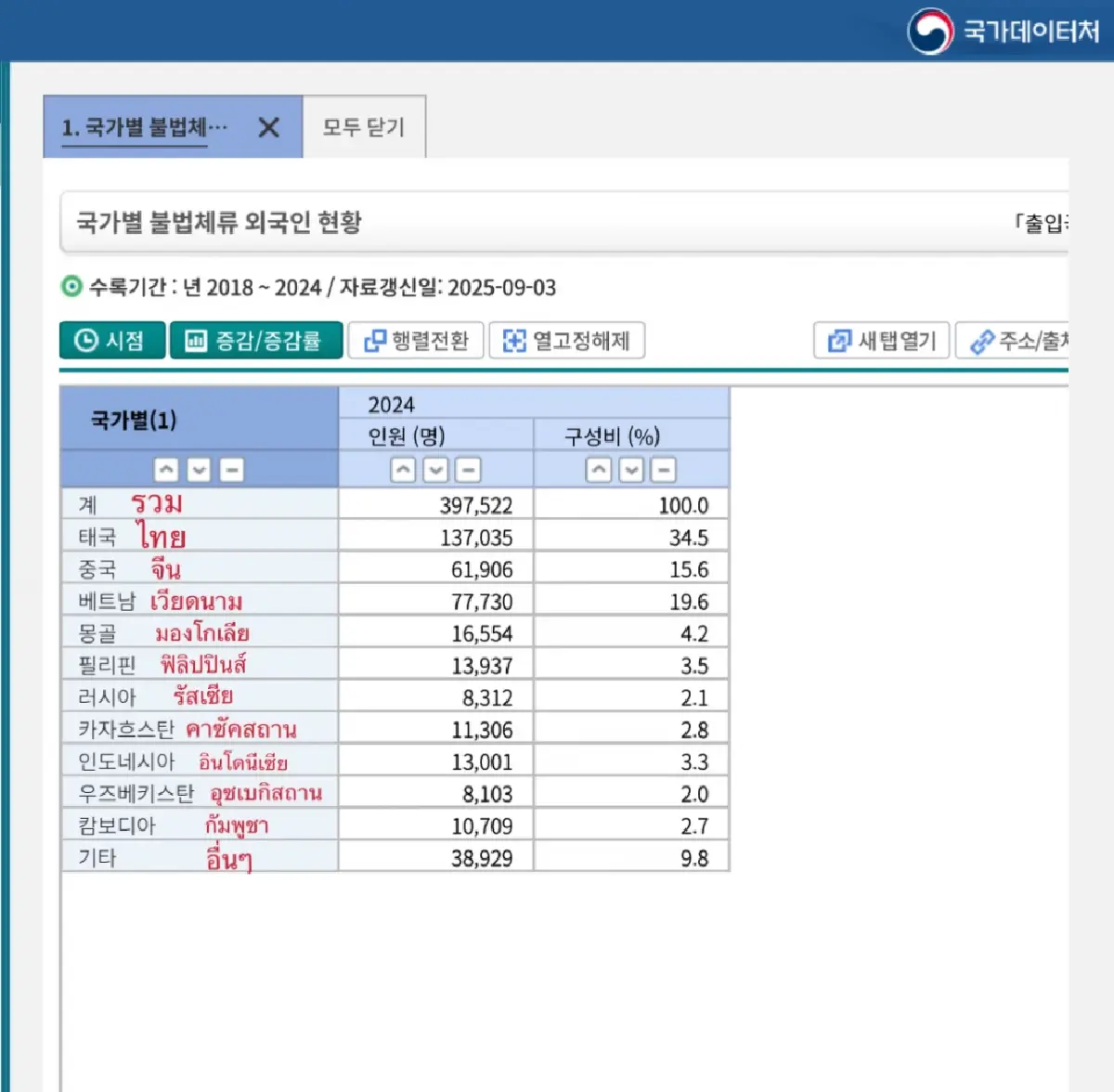Click the 열고정해제 button
Screen dimensions: 1114x1092
pyautogui.click(x=566, y=340)
